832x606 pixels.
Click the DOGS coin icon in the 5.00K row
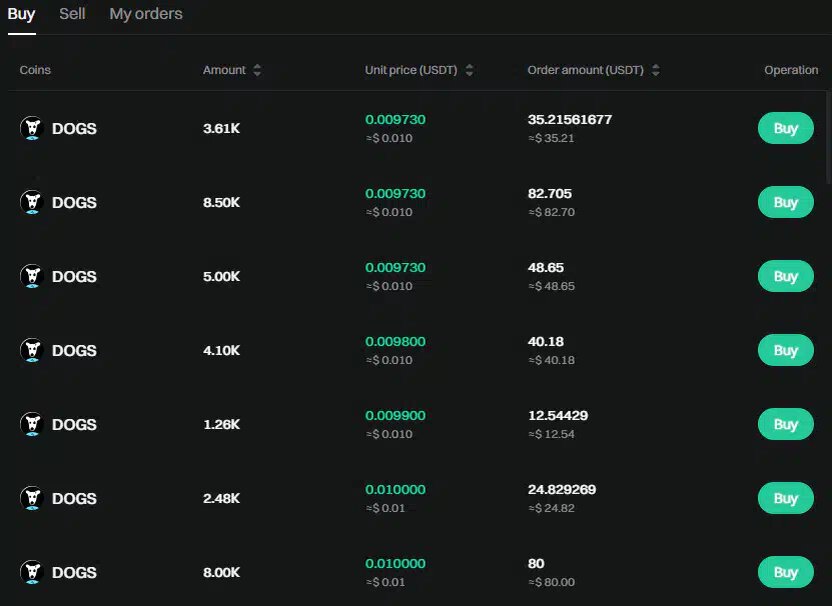point(32,276)
